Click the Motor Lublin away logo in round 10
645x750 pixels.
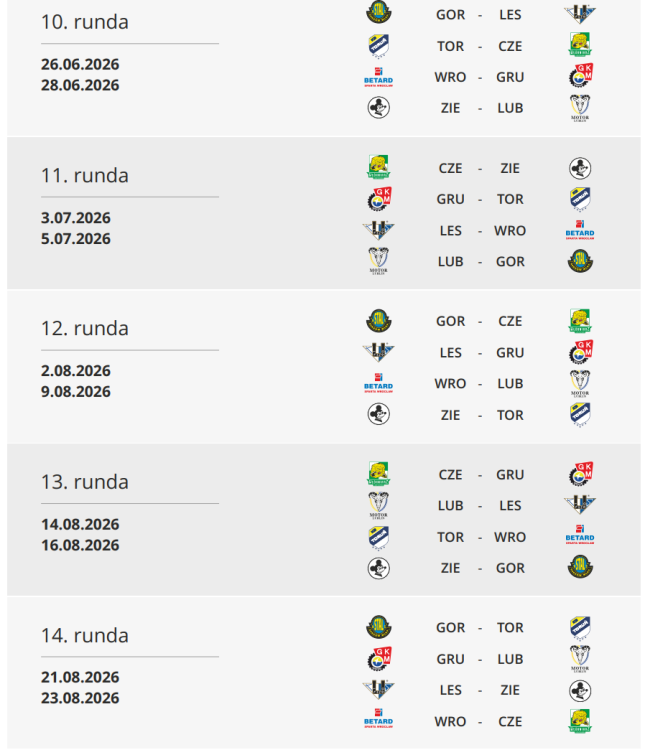coord(580,108)
